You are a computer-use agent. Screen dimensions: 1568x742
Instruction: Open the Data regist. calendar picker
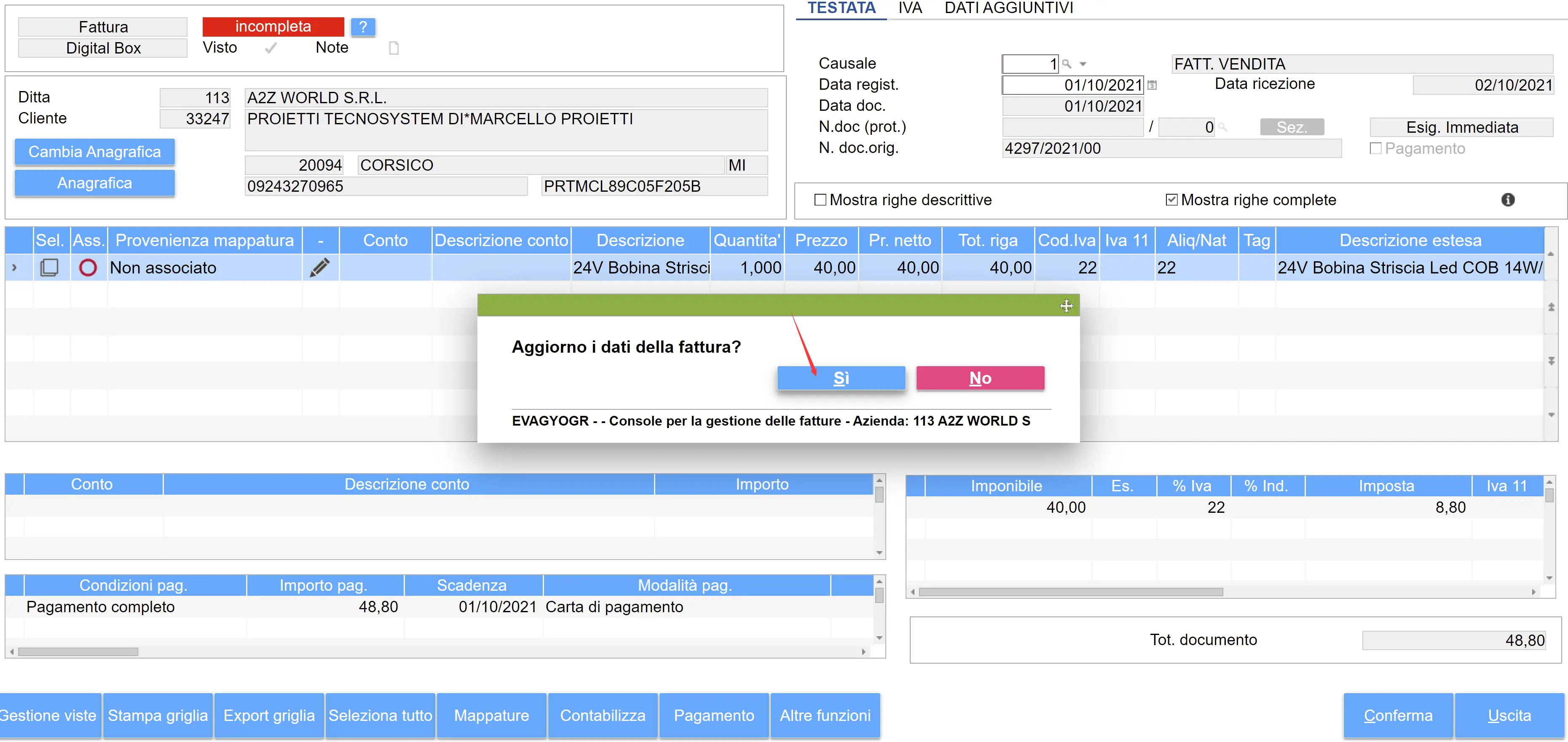1152,85
